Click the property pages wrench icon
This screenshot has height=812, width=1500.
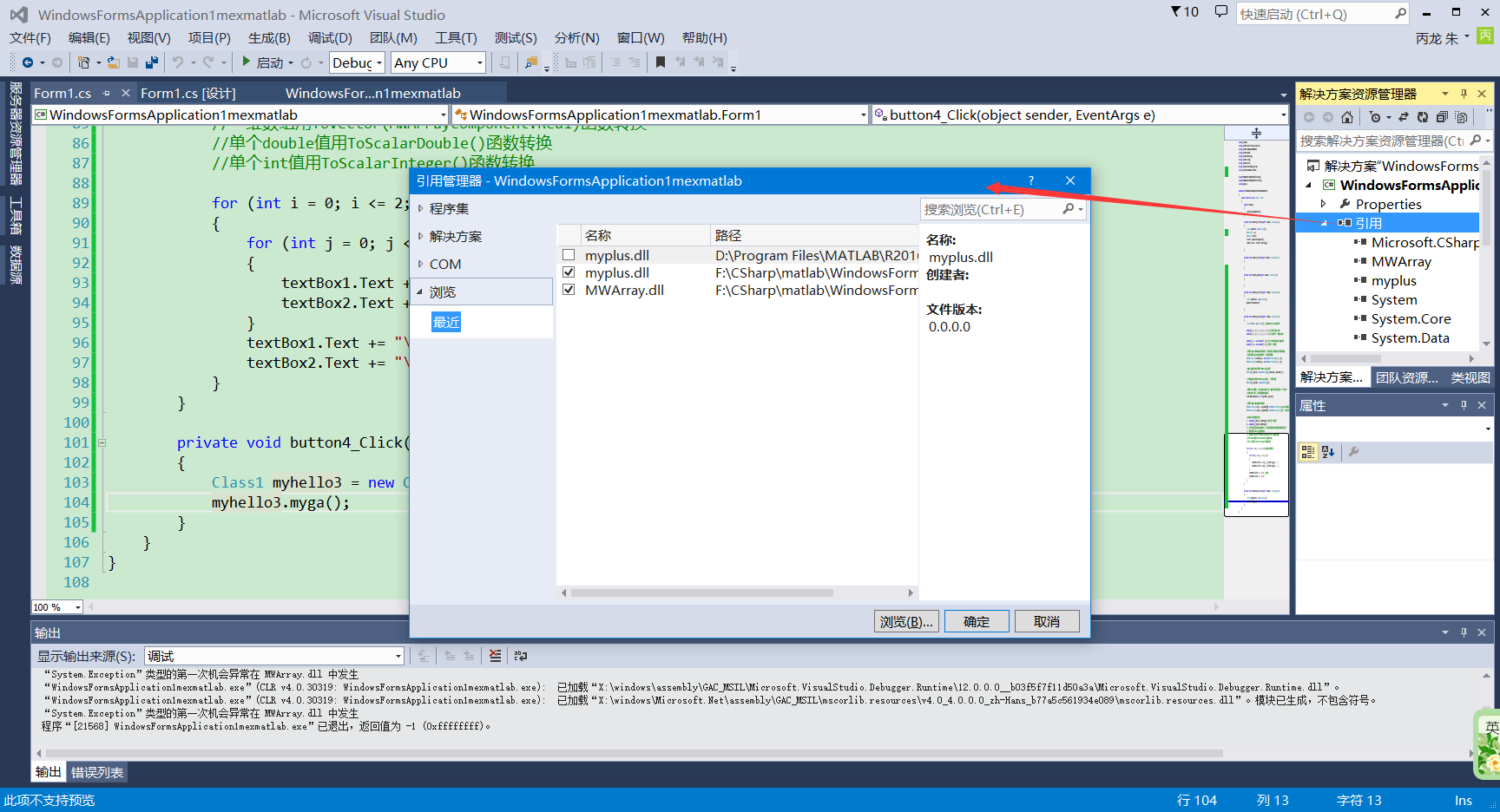pyautogui.click(x=1353, y=452)
